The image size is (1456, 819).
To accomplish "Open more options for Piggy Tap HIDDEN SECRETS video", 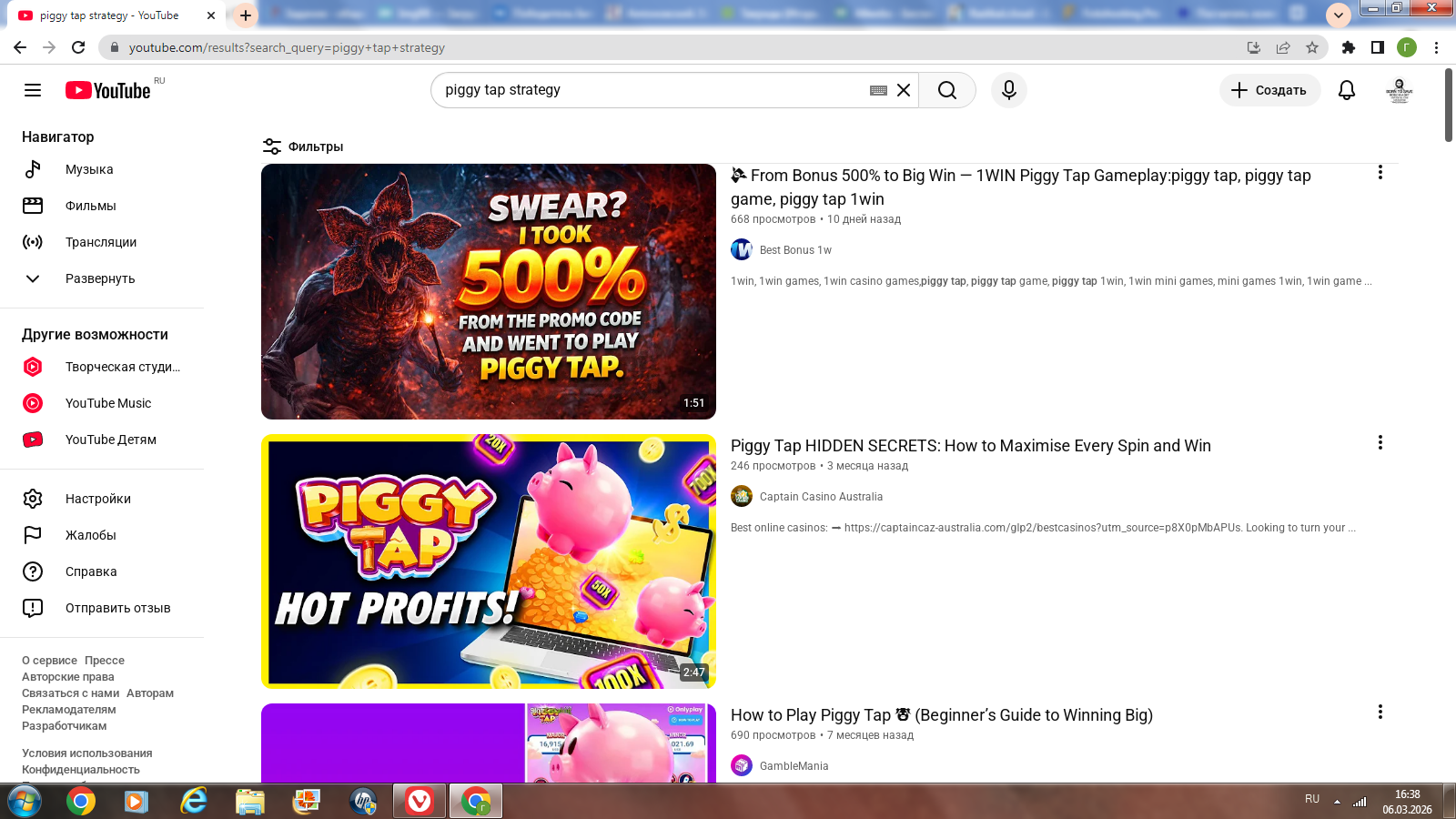I will tap(1380, 442).
